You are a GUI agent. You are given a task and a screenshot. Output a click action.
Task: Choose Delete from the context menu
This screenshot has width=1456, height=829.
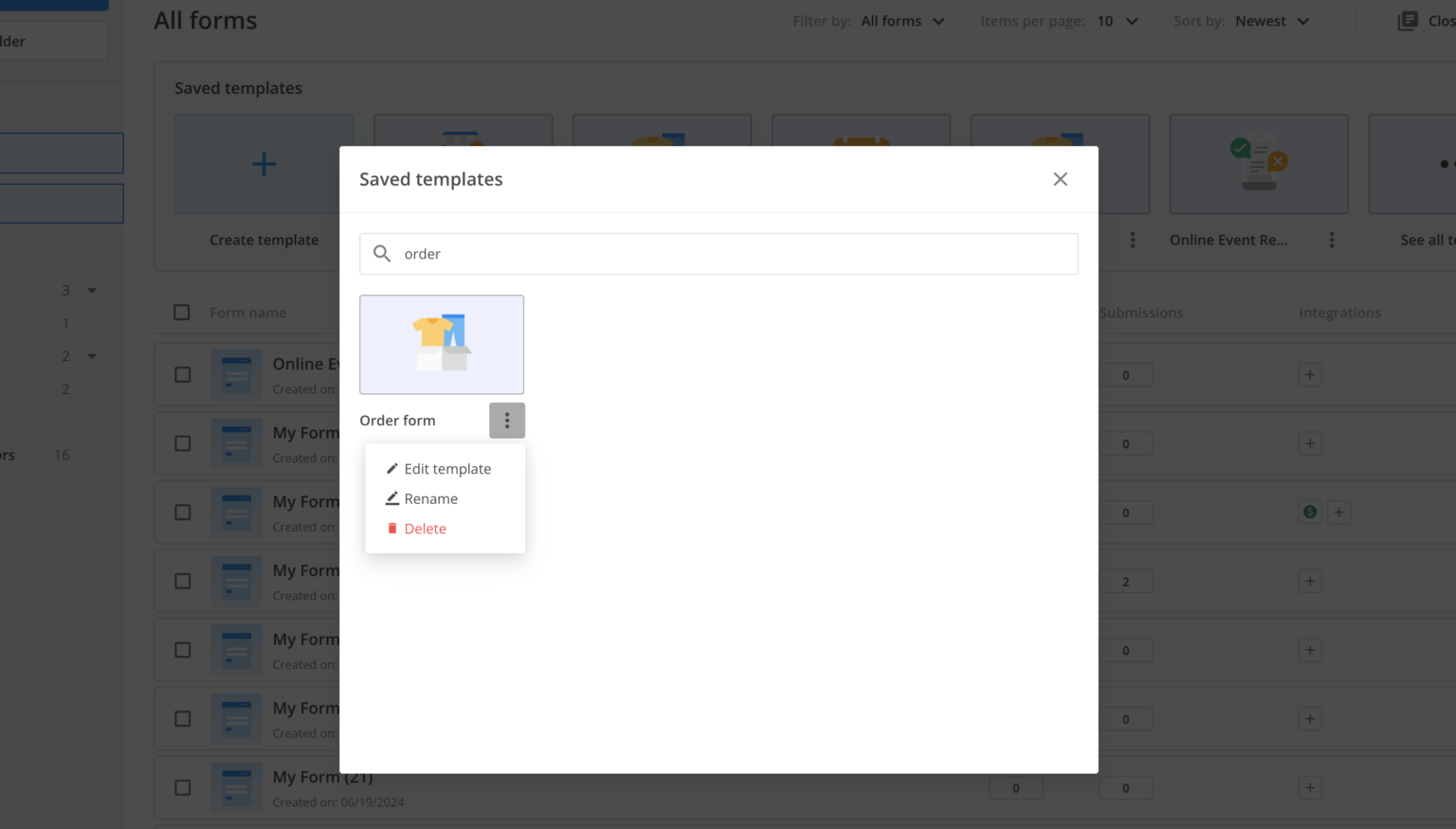coord(416,529)
